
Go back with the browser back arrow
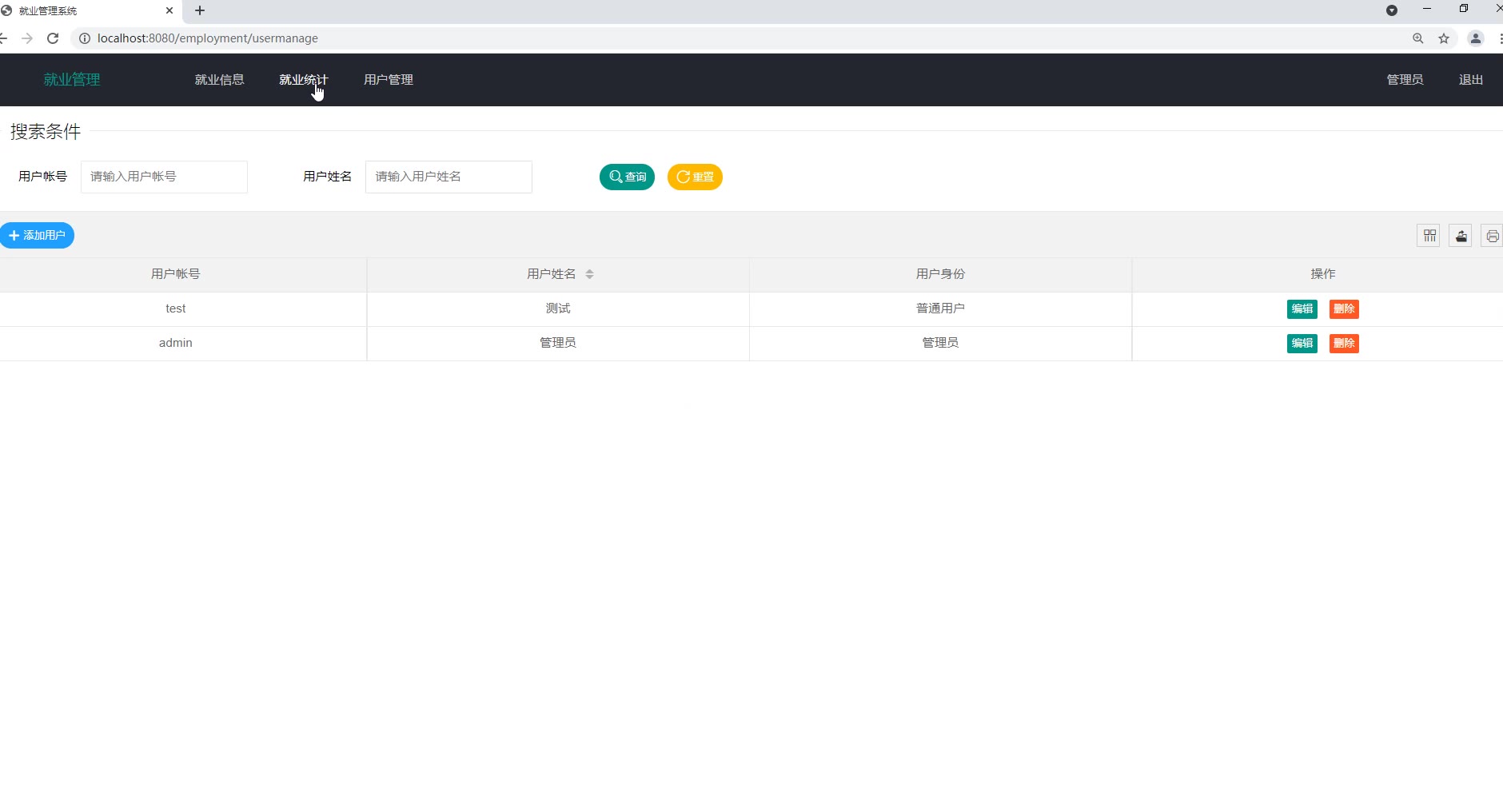[x=3, y=38]
